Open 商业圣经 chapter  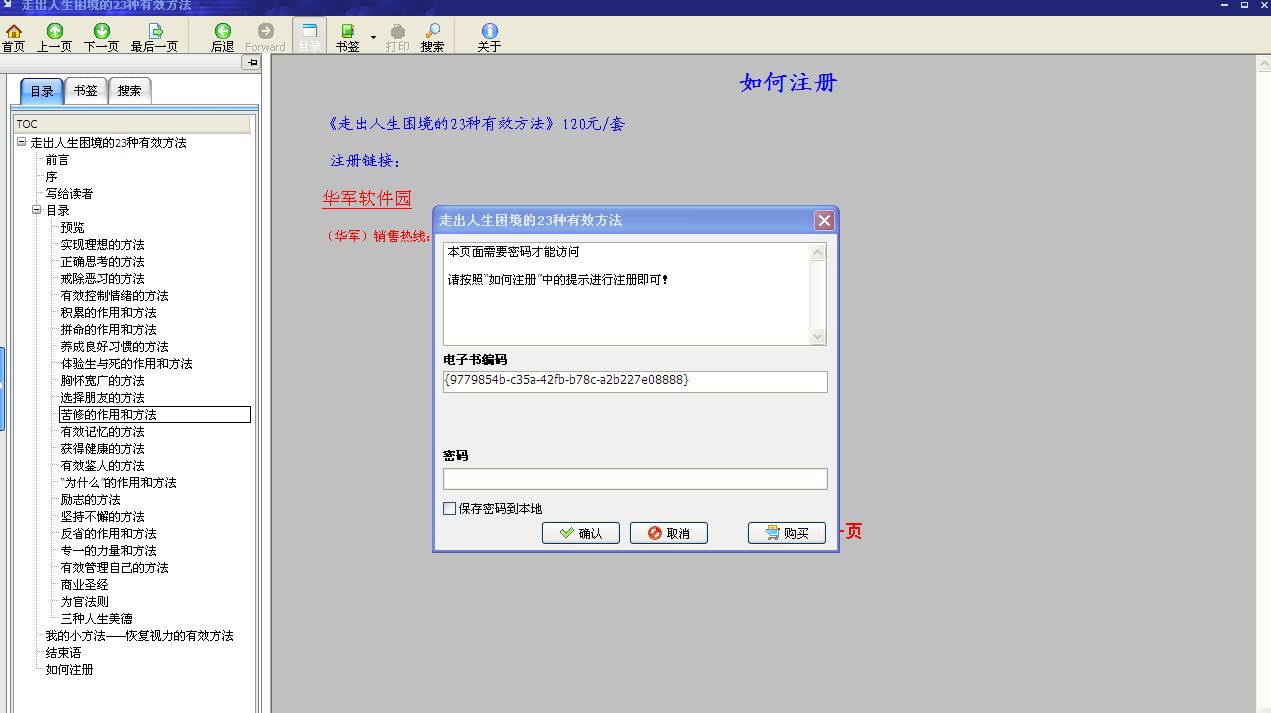[84, 585]
